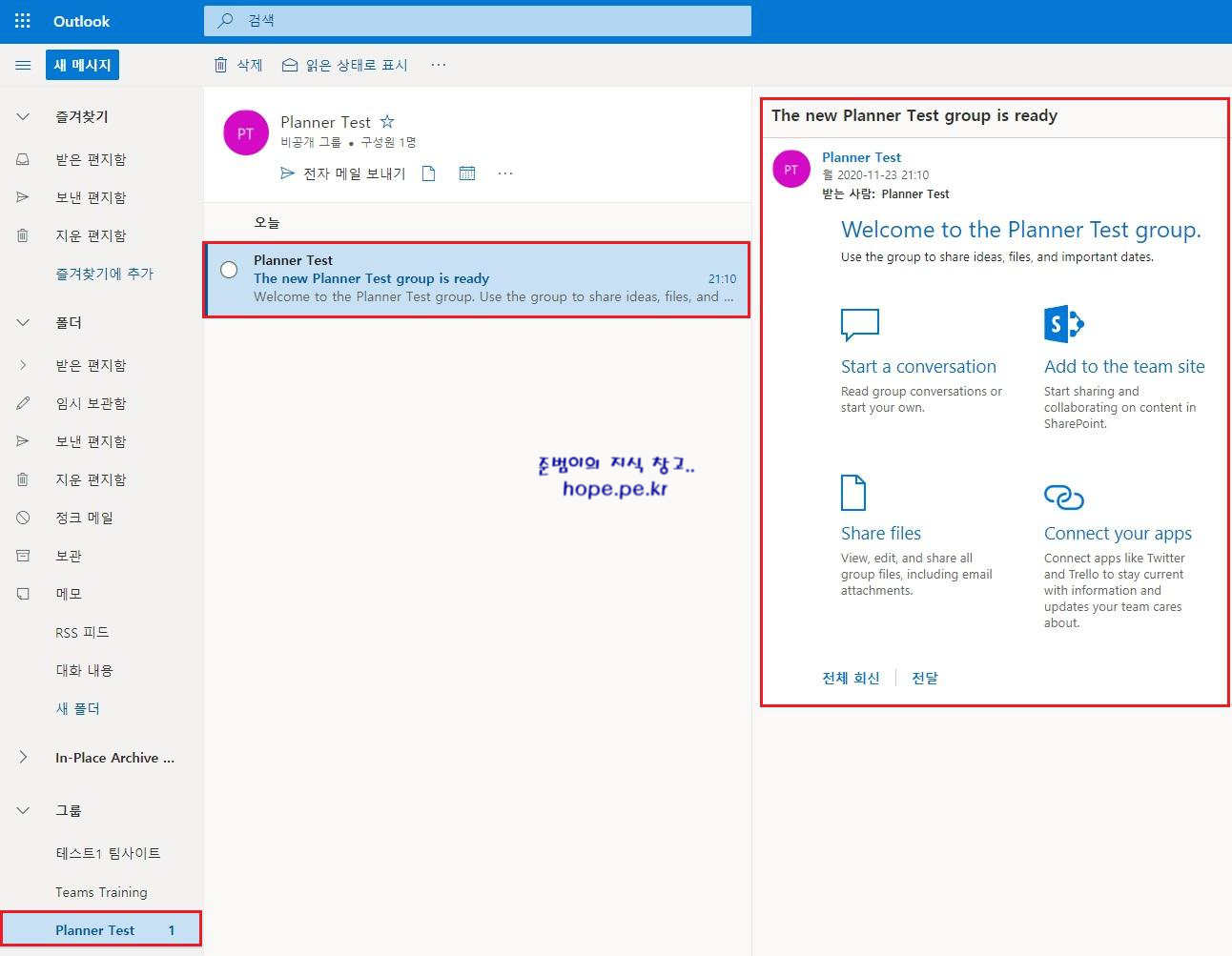
Task: Open 받은 편지함 under favorites
Action: click(x=91, y=159)
